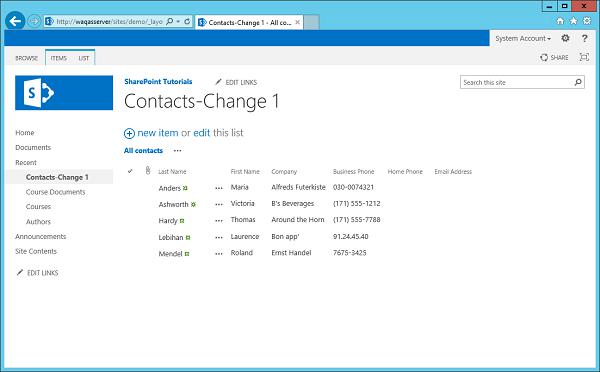Open the help question mark icon
Viewport: 600px width, 372px height.
pyautogui.click(x=584, y=38)
